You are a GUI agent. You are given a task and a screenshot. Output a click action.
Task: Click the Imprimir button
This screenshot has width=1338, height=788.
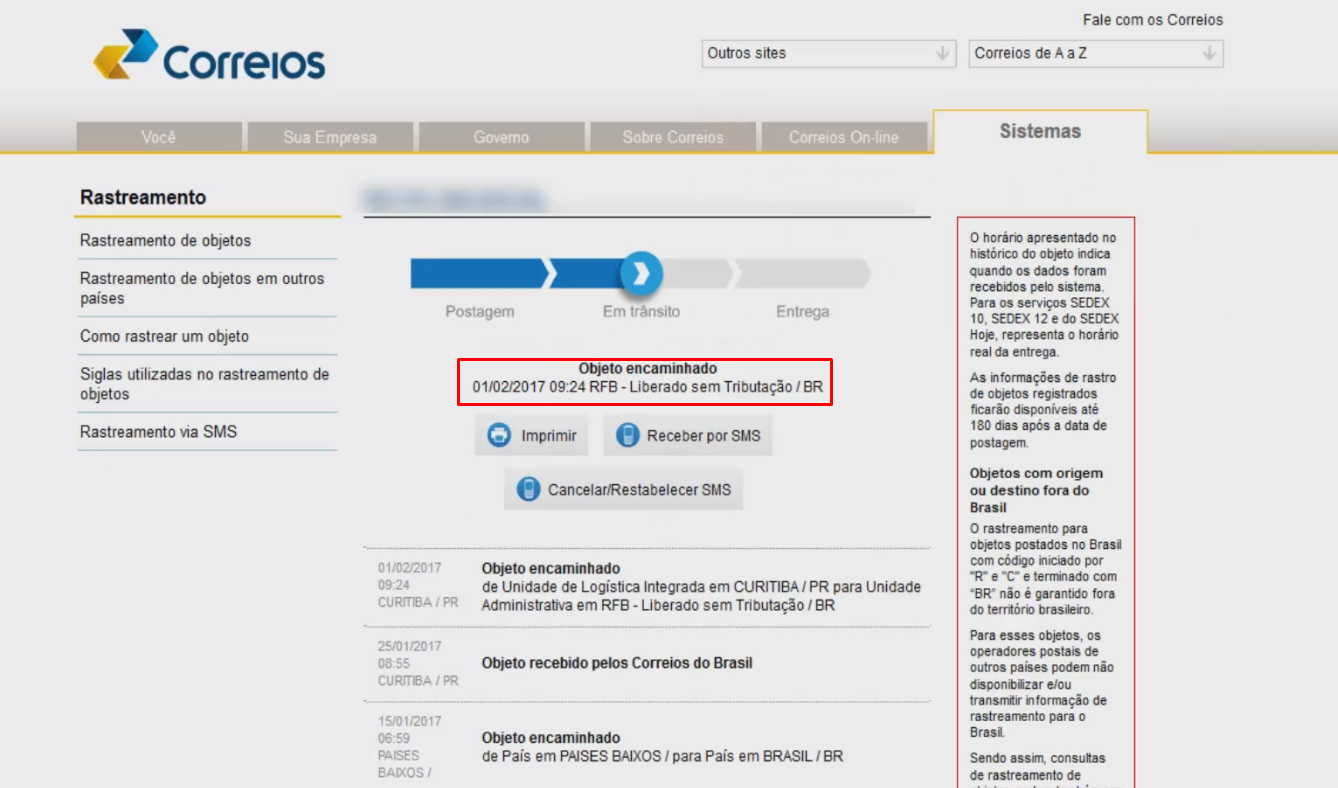tap(532, 436)
